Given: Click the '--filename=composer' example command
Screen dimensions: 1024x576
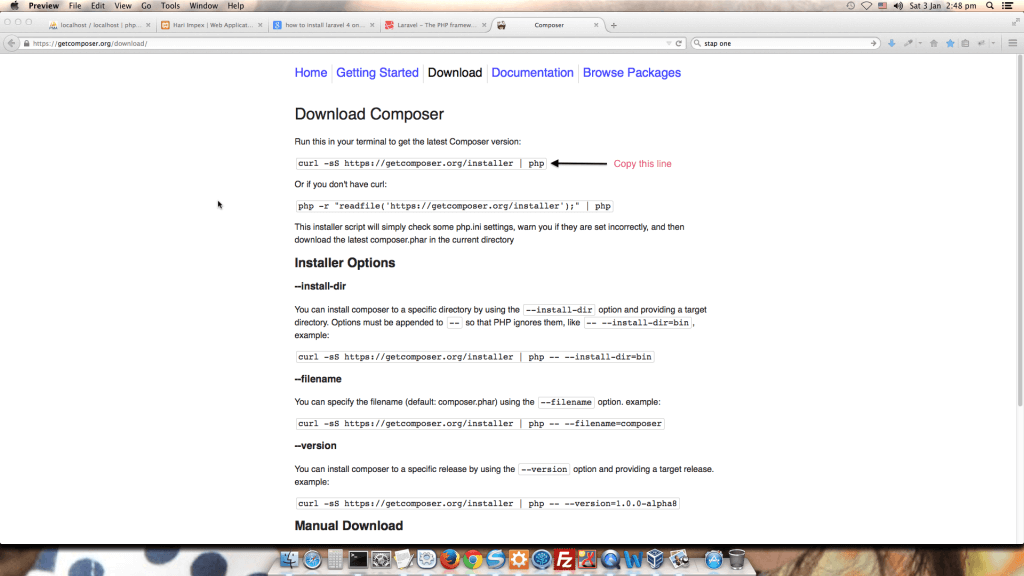Looking at the screenshot, I should click(480, 423).
